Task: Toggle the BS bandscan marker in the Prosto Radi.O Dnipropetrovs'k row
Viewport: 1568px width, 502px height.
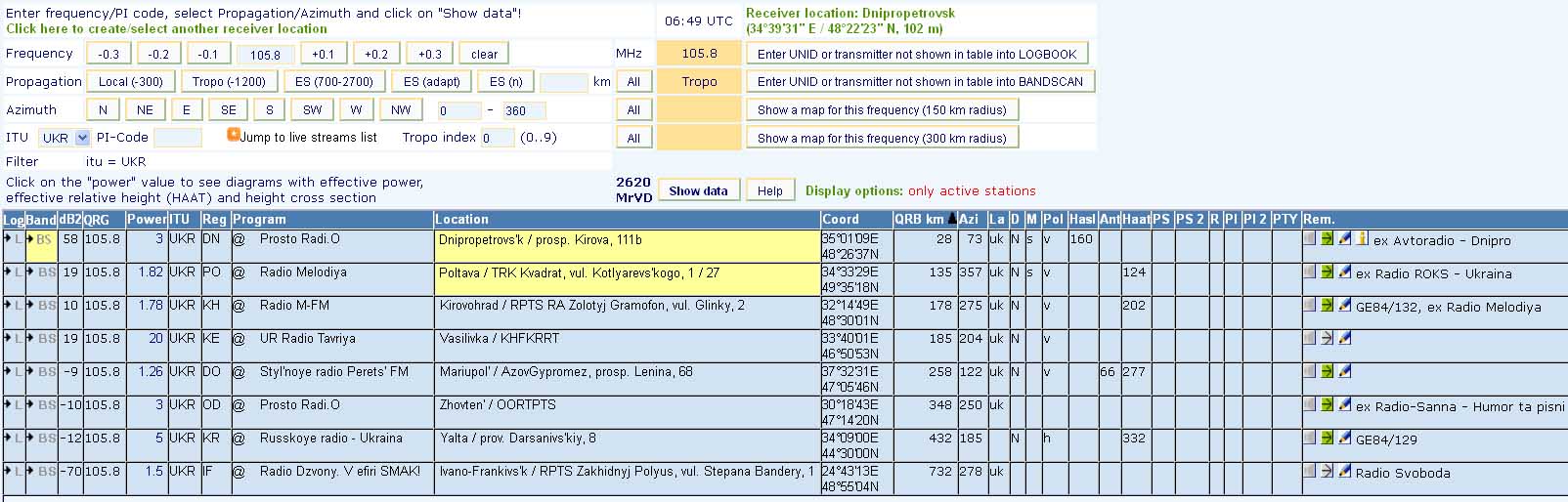Action: [x=44, y=239]
